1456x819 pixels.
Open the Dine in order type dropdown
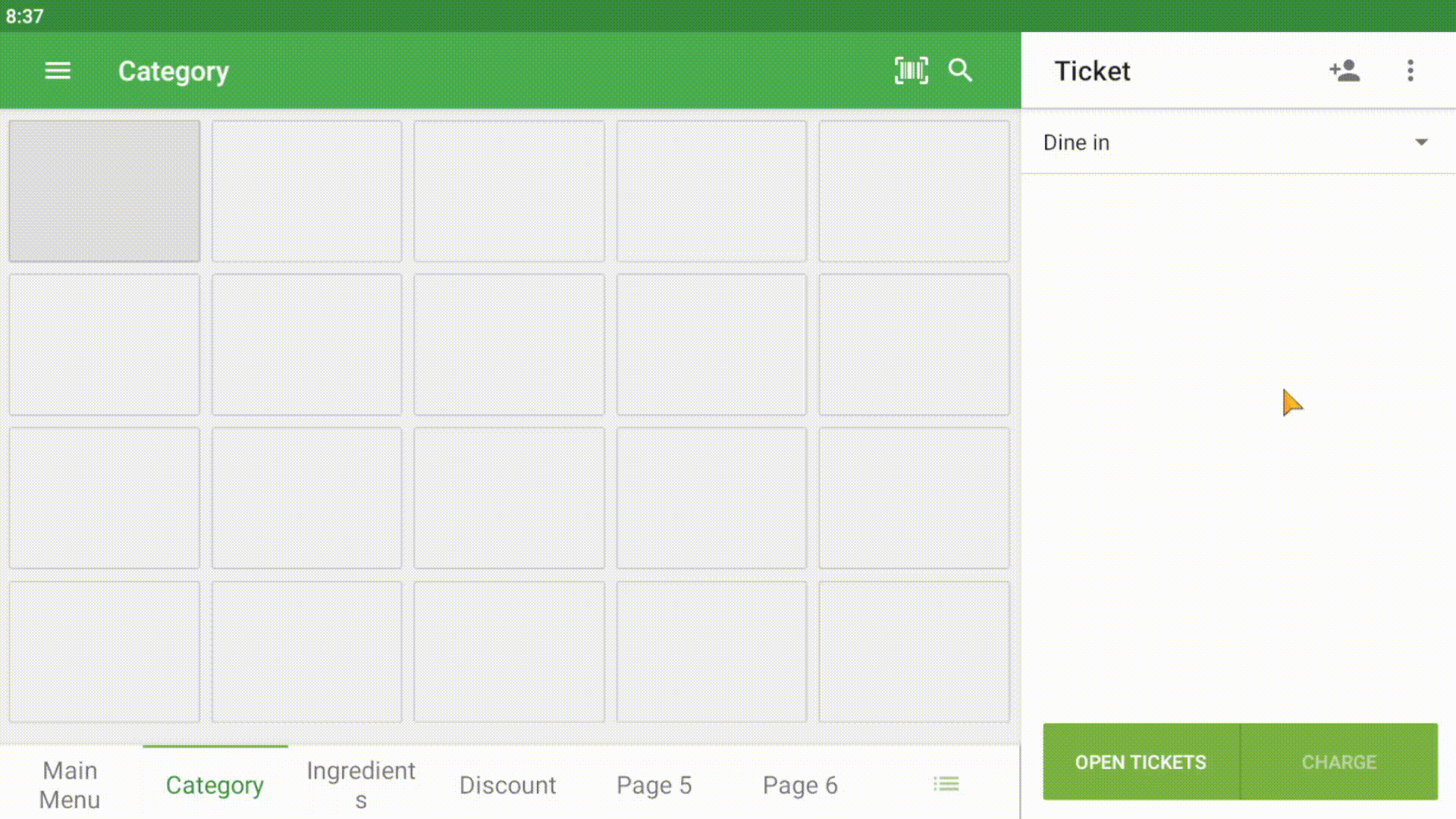[x=1236, y=142]
